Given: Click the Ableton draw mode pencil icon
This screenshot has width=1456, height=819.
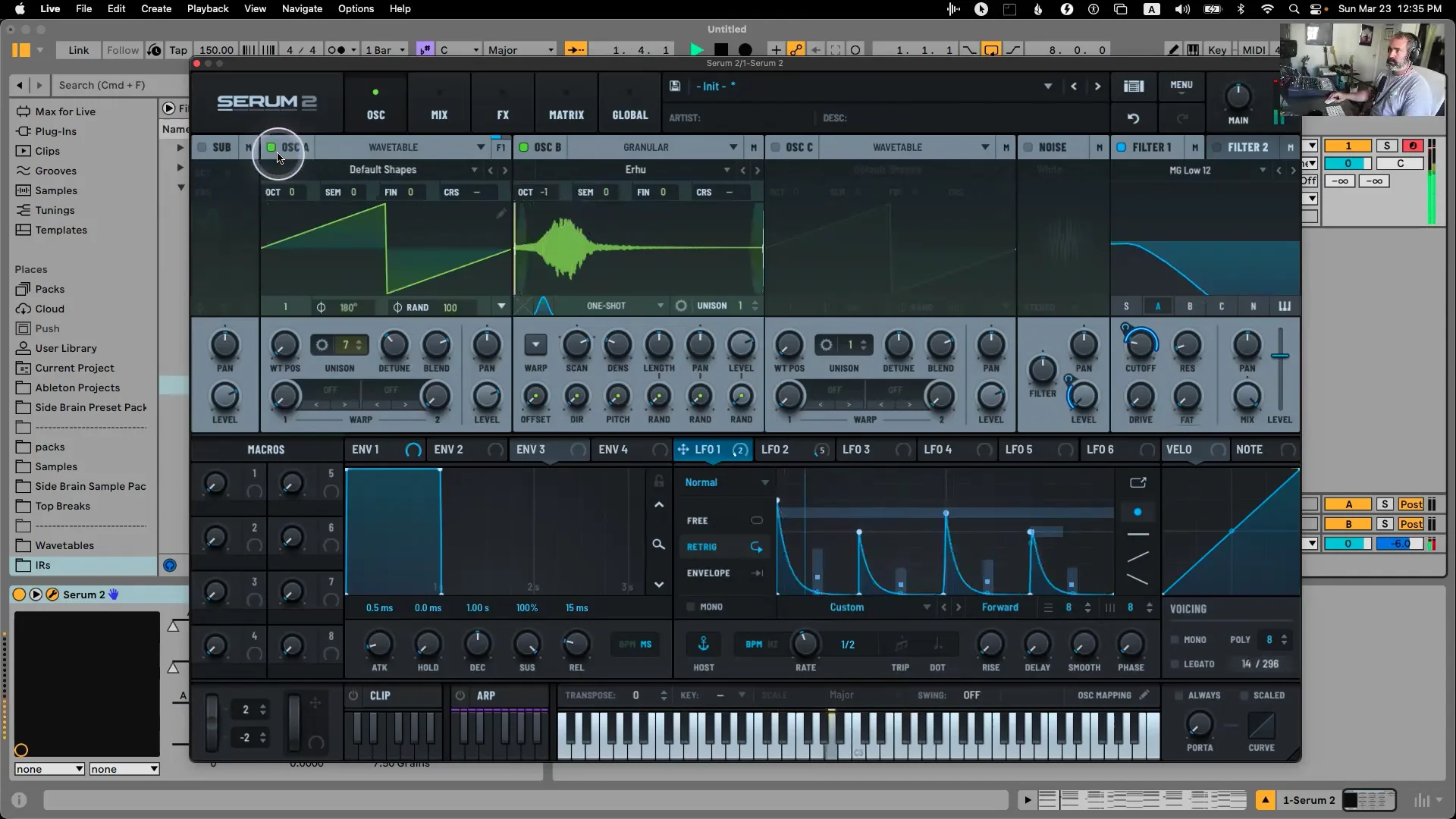Looking at the screenshot, I should coord(1173,50).
